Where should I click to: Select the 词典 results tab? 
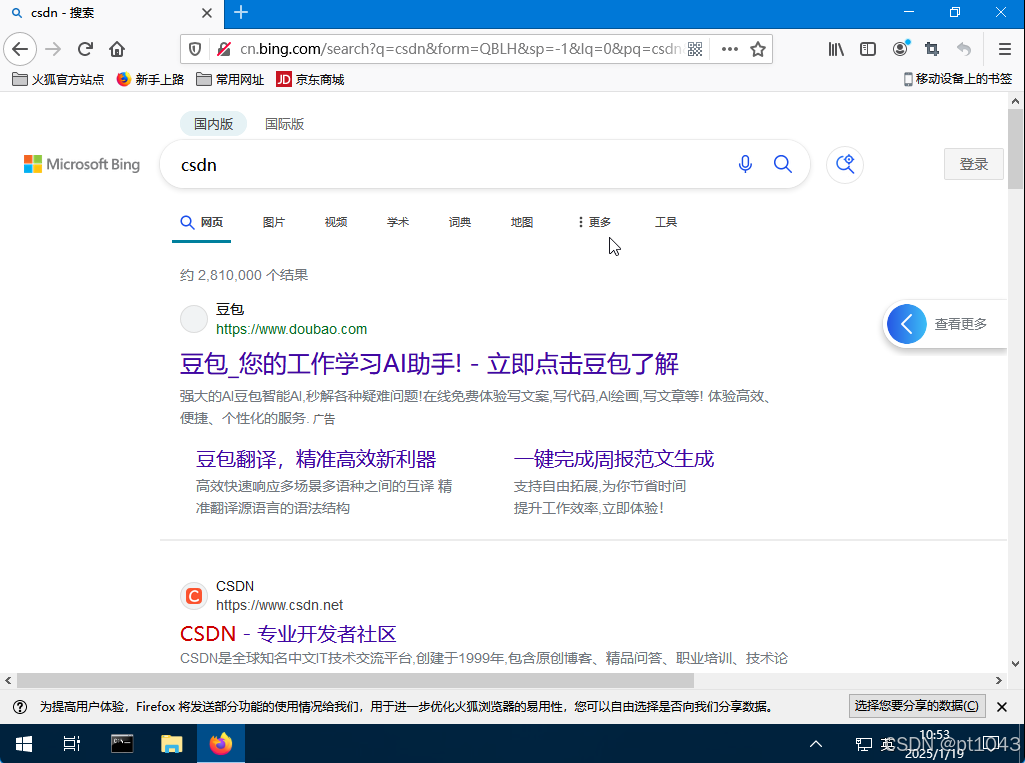(x=460, y=222)
